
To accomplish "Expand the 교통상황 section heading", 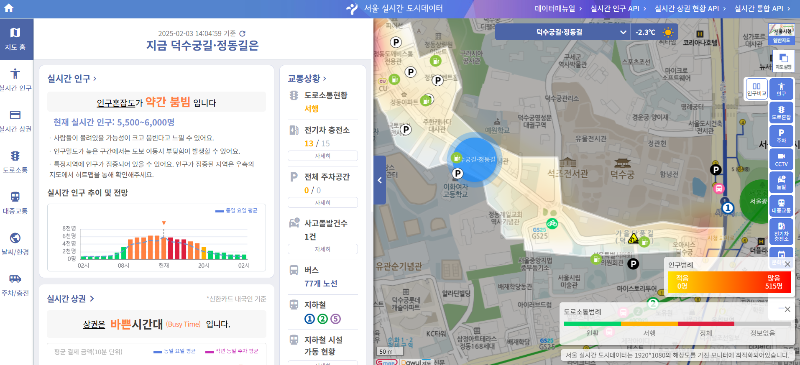I will point(307,79).
